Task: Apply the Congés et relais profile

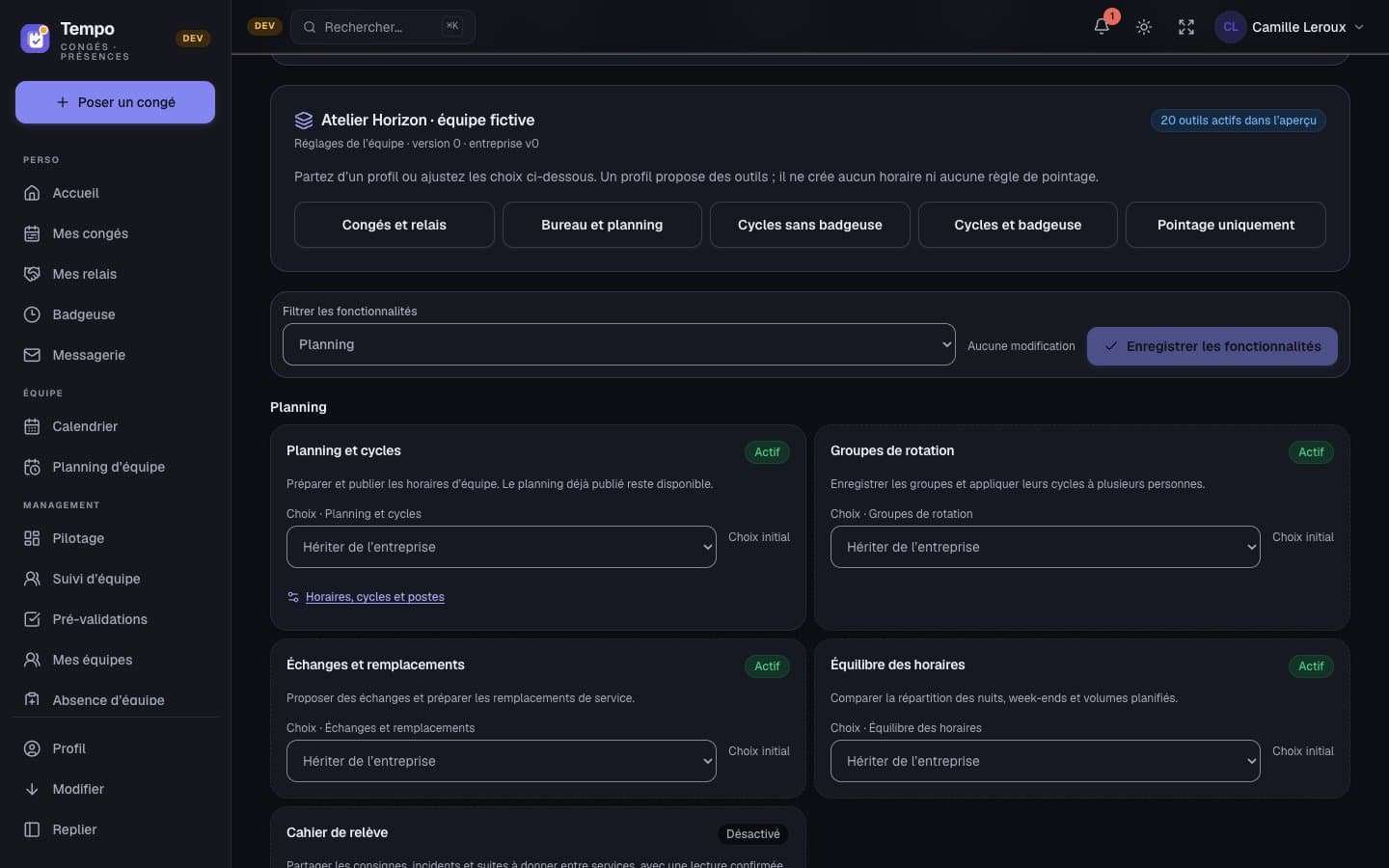Action: pyautogui.click(x=394, y=225)
